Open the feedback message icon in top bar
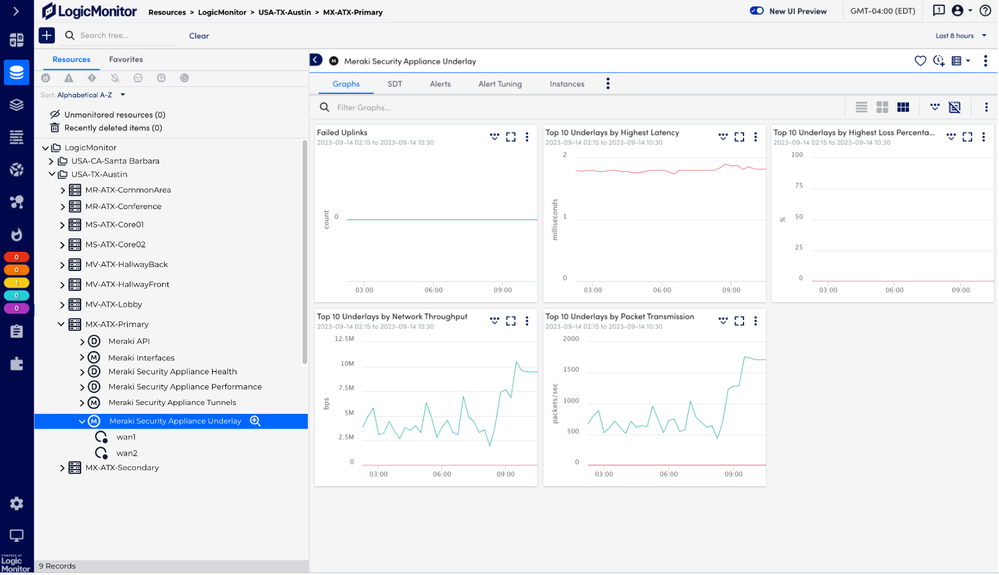This screenshot has width=999, height=575. coord(938,11)
